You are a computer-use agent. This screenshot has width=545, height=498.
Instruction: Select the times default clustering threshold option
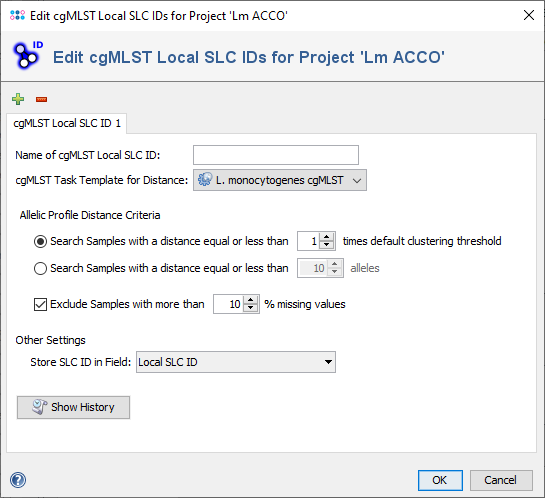click(40, 241)
